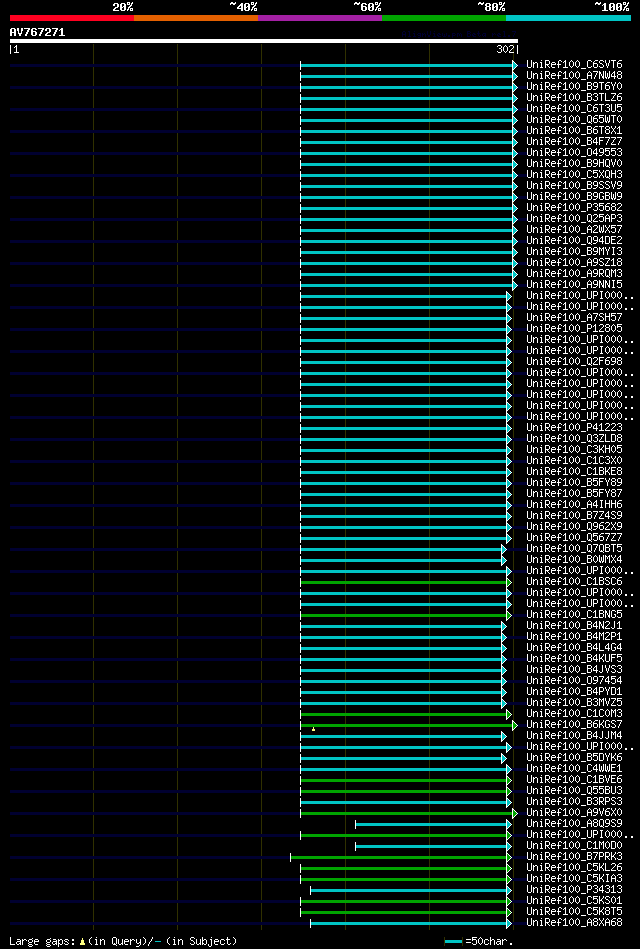Click the purple ~60% identity legend bar
640x949 pixels.
320,18
